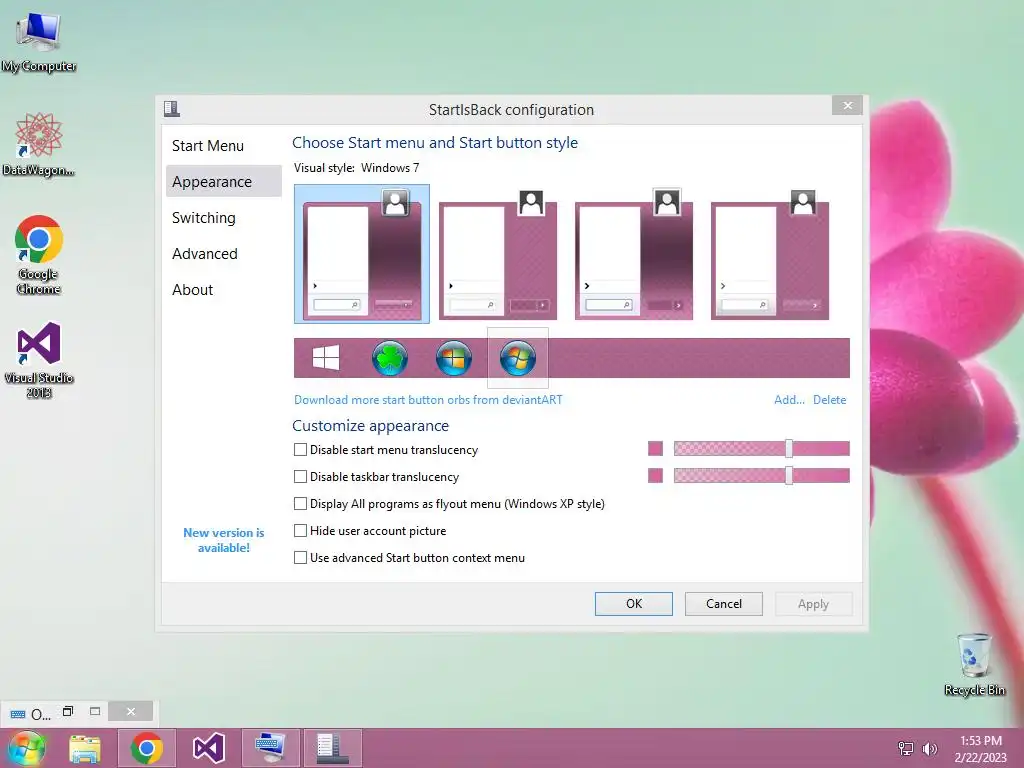Open Visual Studio from the taskbar

[209, 748]
